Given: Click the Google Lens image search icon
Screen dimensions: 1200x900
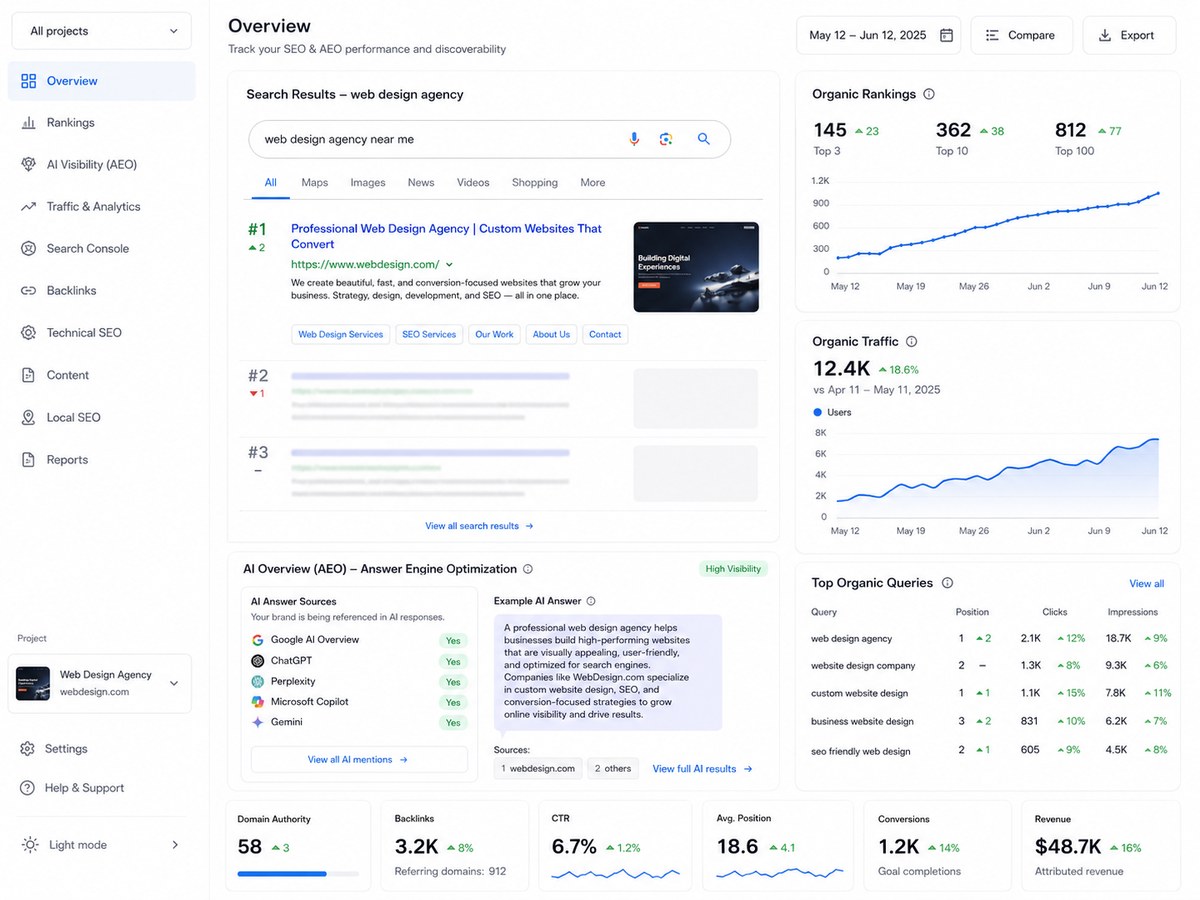Looking at the screenshot, I should coord(666,139).
